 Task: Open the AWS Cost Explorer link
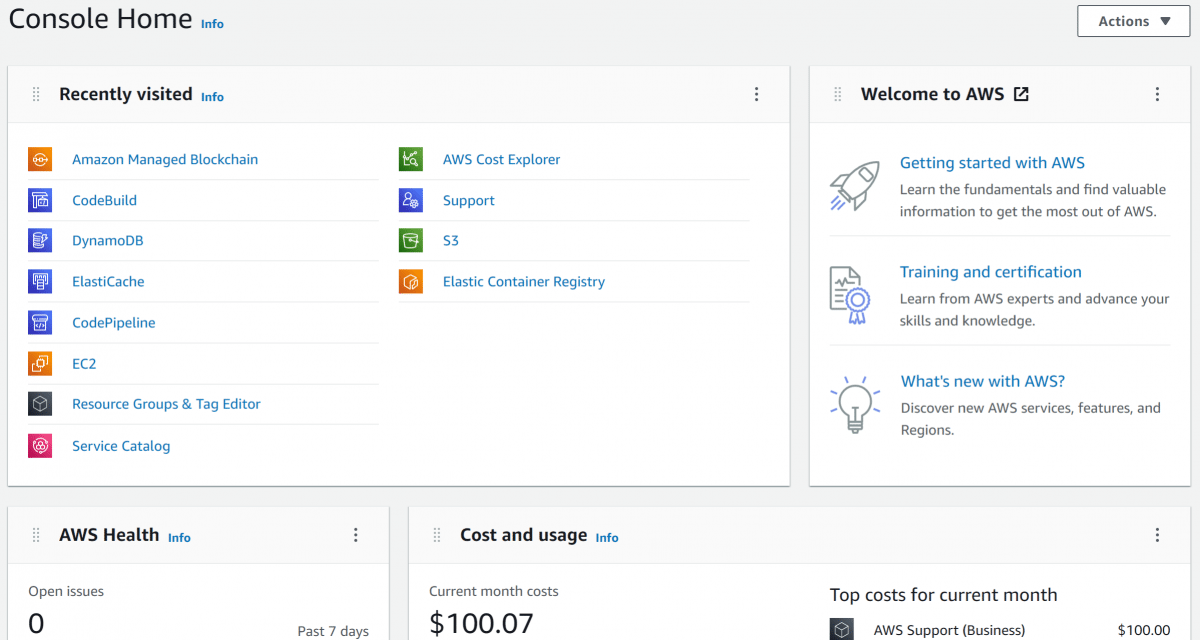[x=502, y=159]
